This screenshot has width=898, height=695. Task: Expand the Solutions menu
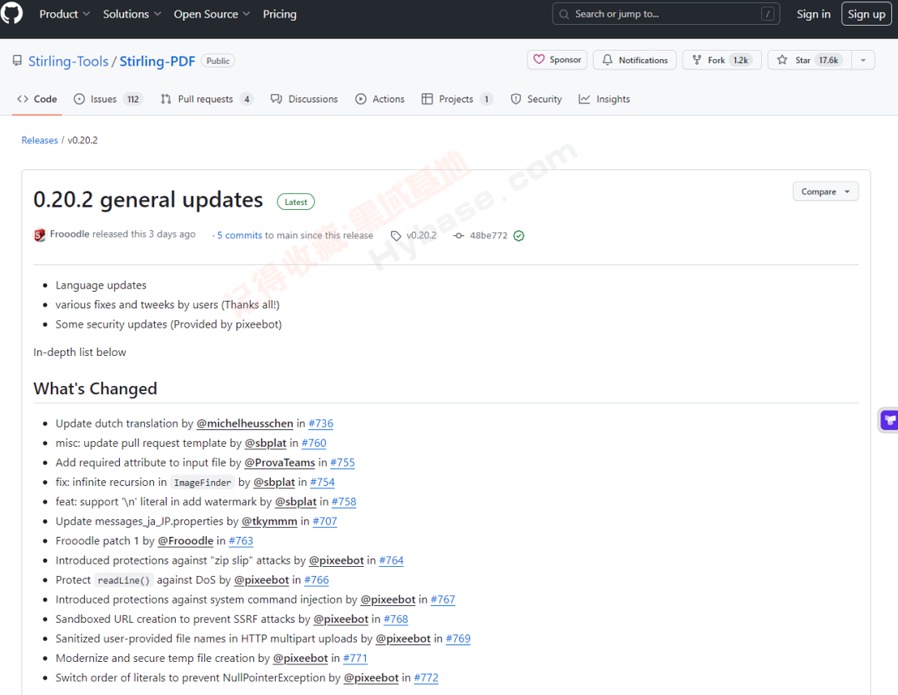[132, 14]
